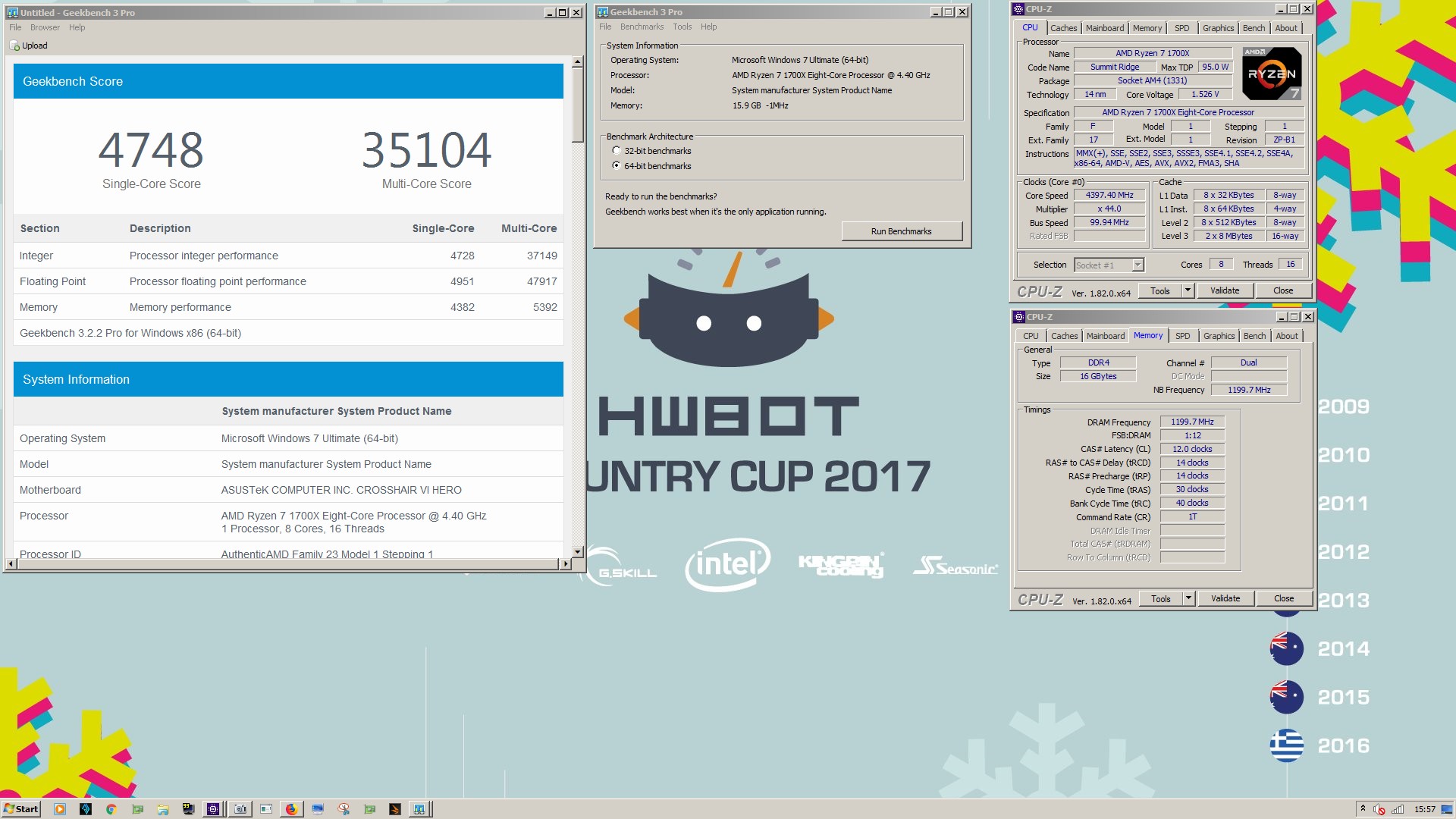Open Firefox from the taskbar
Image resolution: width=1456 pixels, height=819 pixels.
pyautogui.click(x=291, y=809)
